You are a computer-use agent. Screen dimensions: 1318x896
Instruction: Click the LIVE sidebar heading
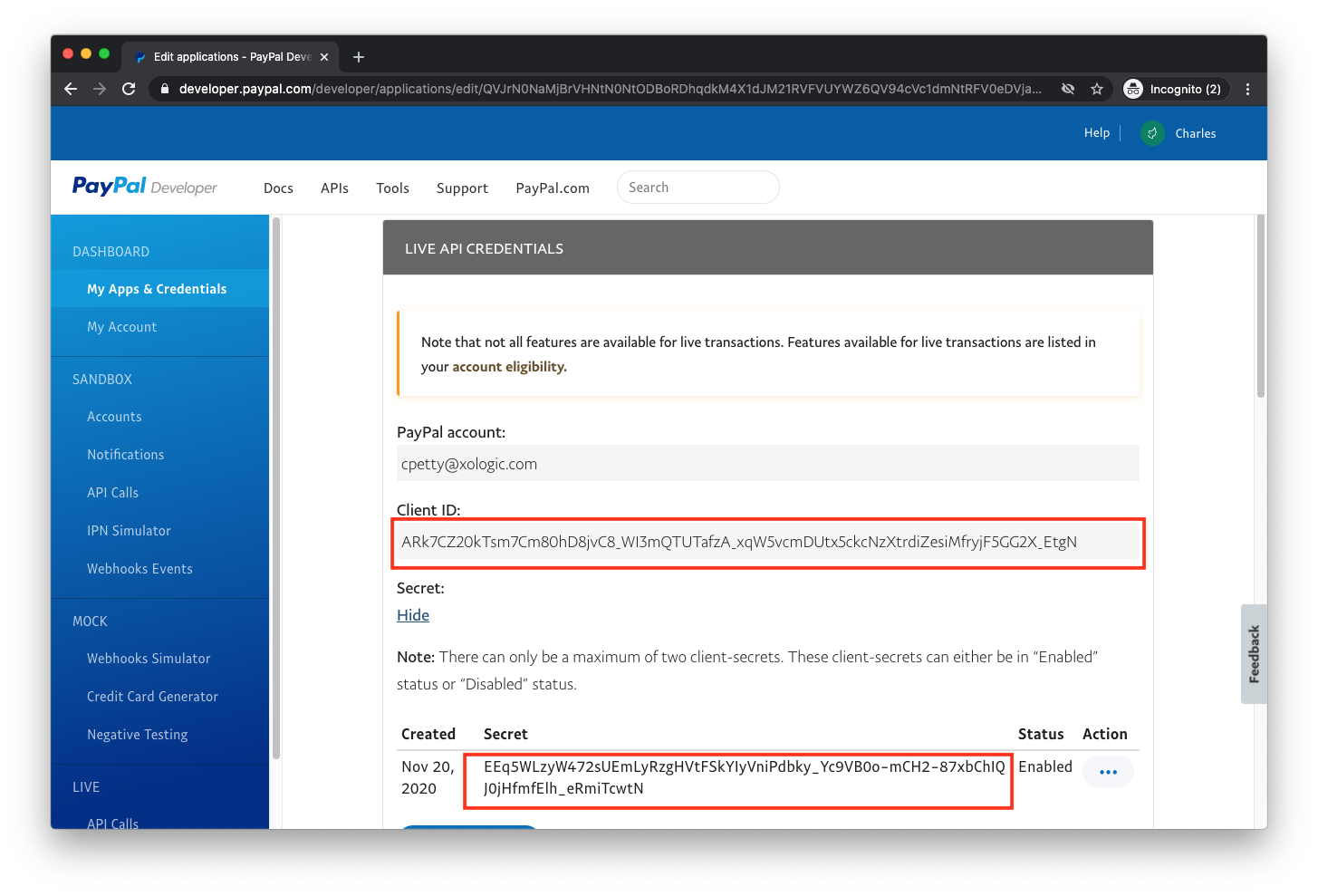coord(86,787)
